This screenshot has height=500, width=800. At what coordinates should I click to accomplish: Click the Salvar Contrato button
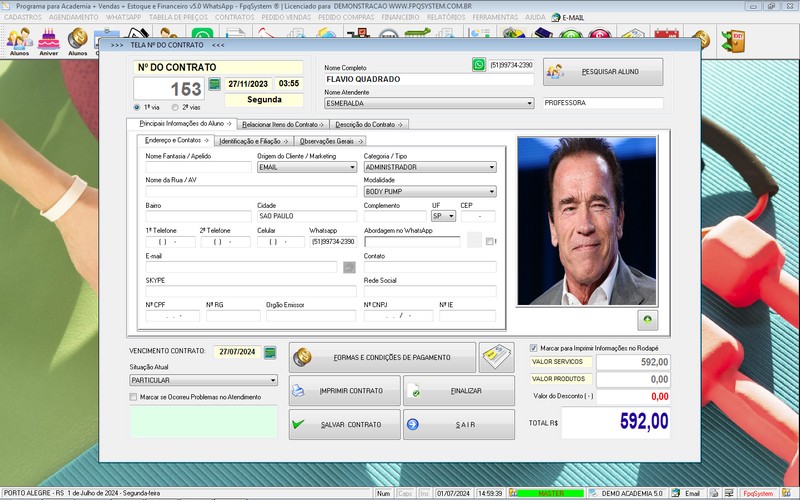(344, 425)
